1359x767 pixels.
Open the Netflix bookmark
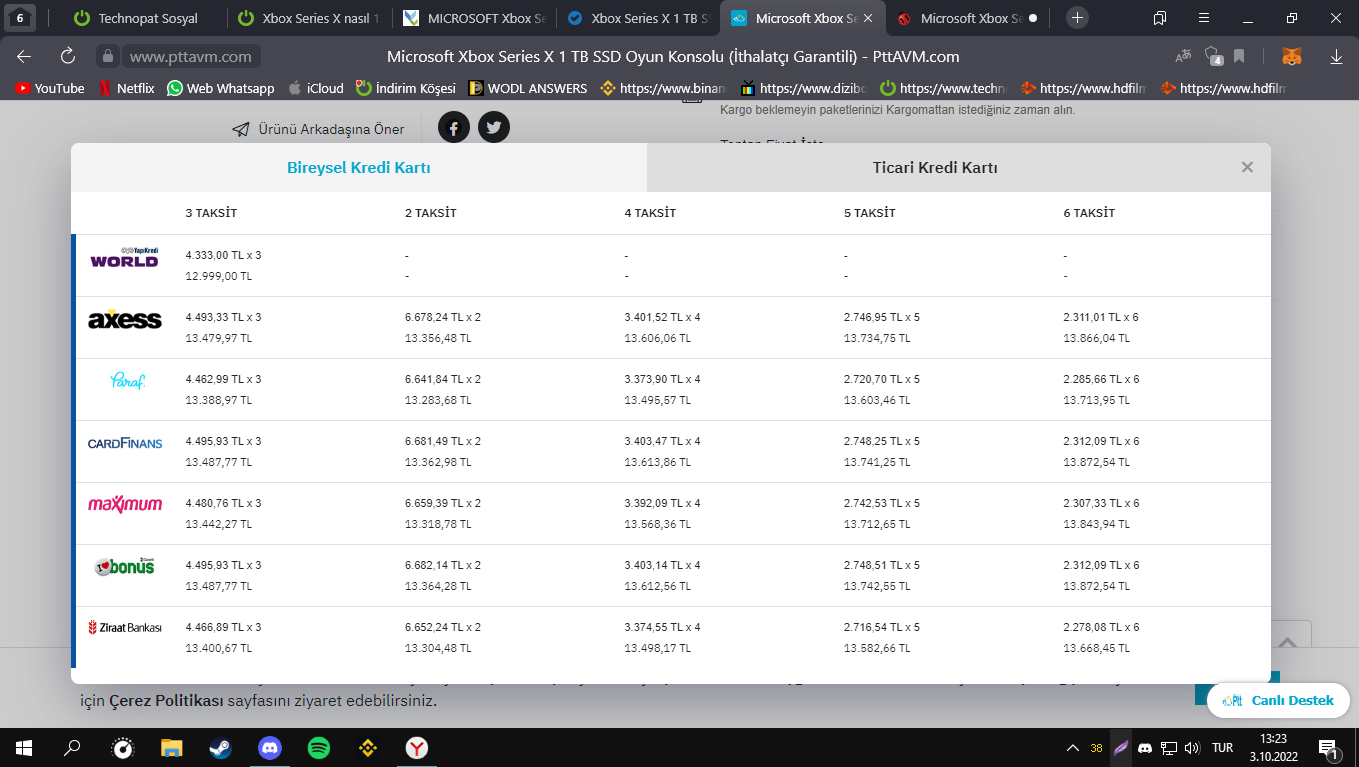click(127, 88)
